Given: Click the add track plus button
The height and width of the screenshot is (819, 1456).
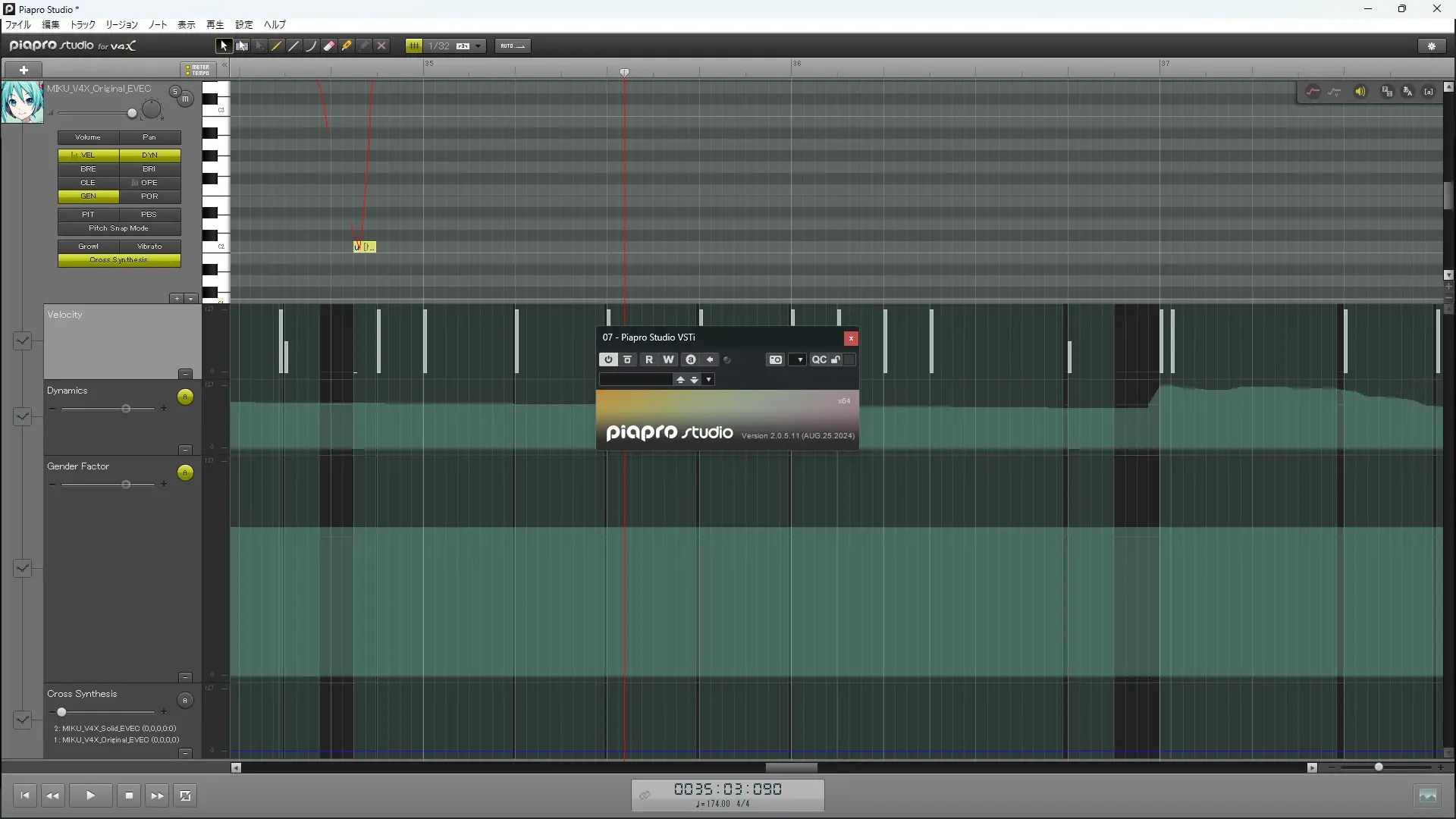Looking at the screenshot, I should (24, 70).
